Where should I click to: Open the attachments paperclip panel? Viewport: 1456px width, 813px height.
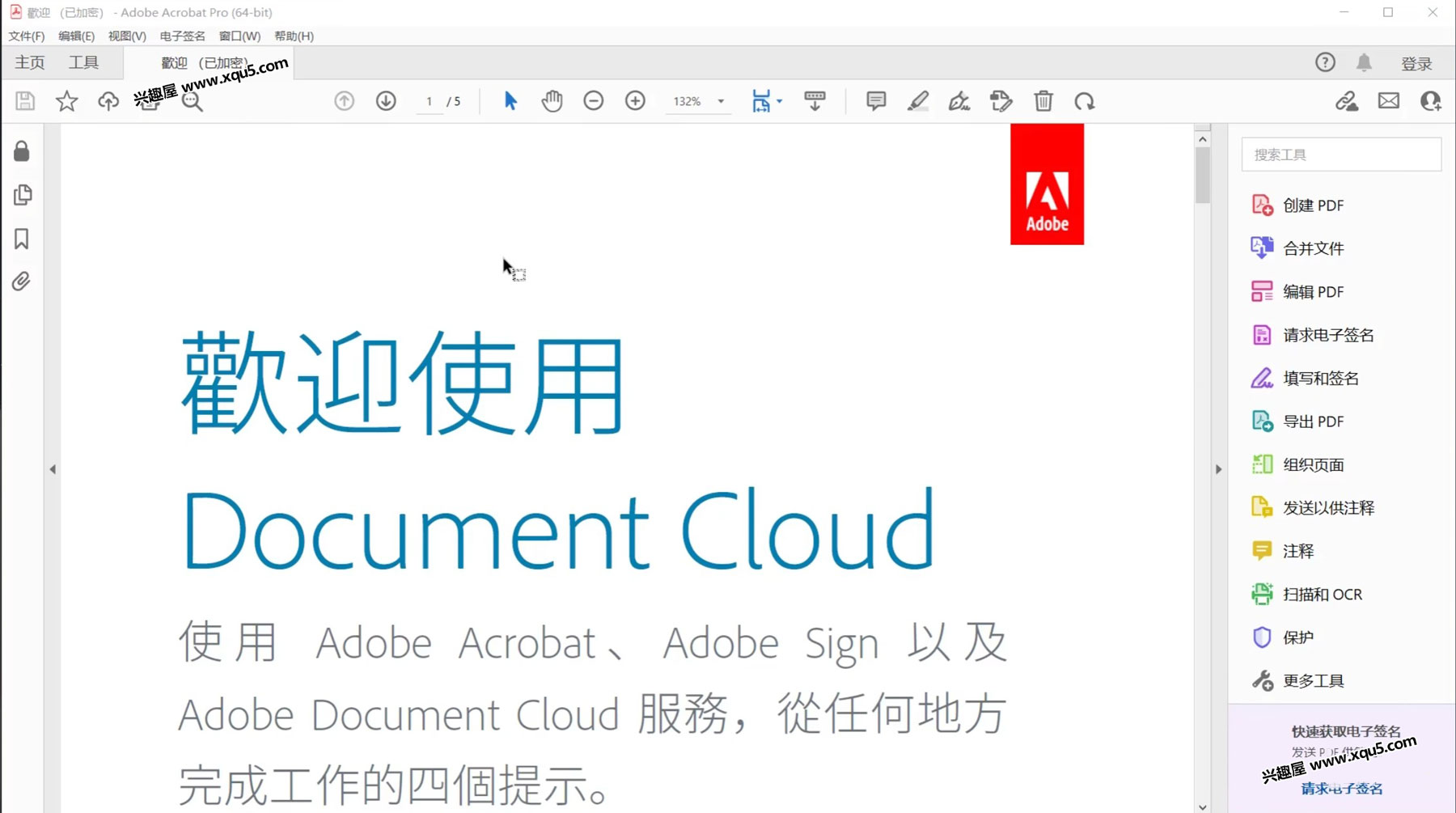click(x=22, y=282)
